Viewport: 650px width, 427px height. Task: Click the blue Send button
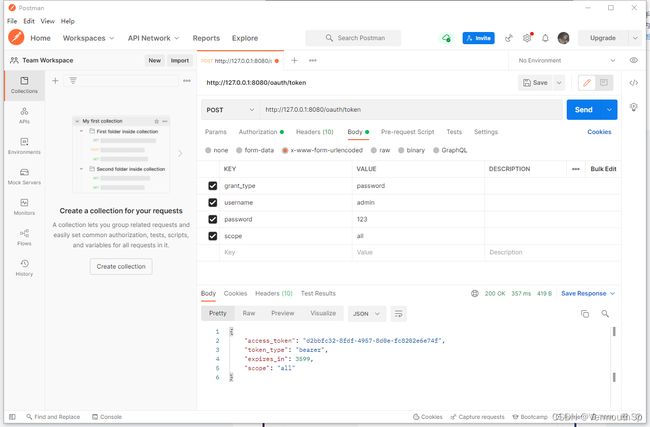pos(584,110)
